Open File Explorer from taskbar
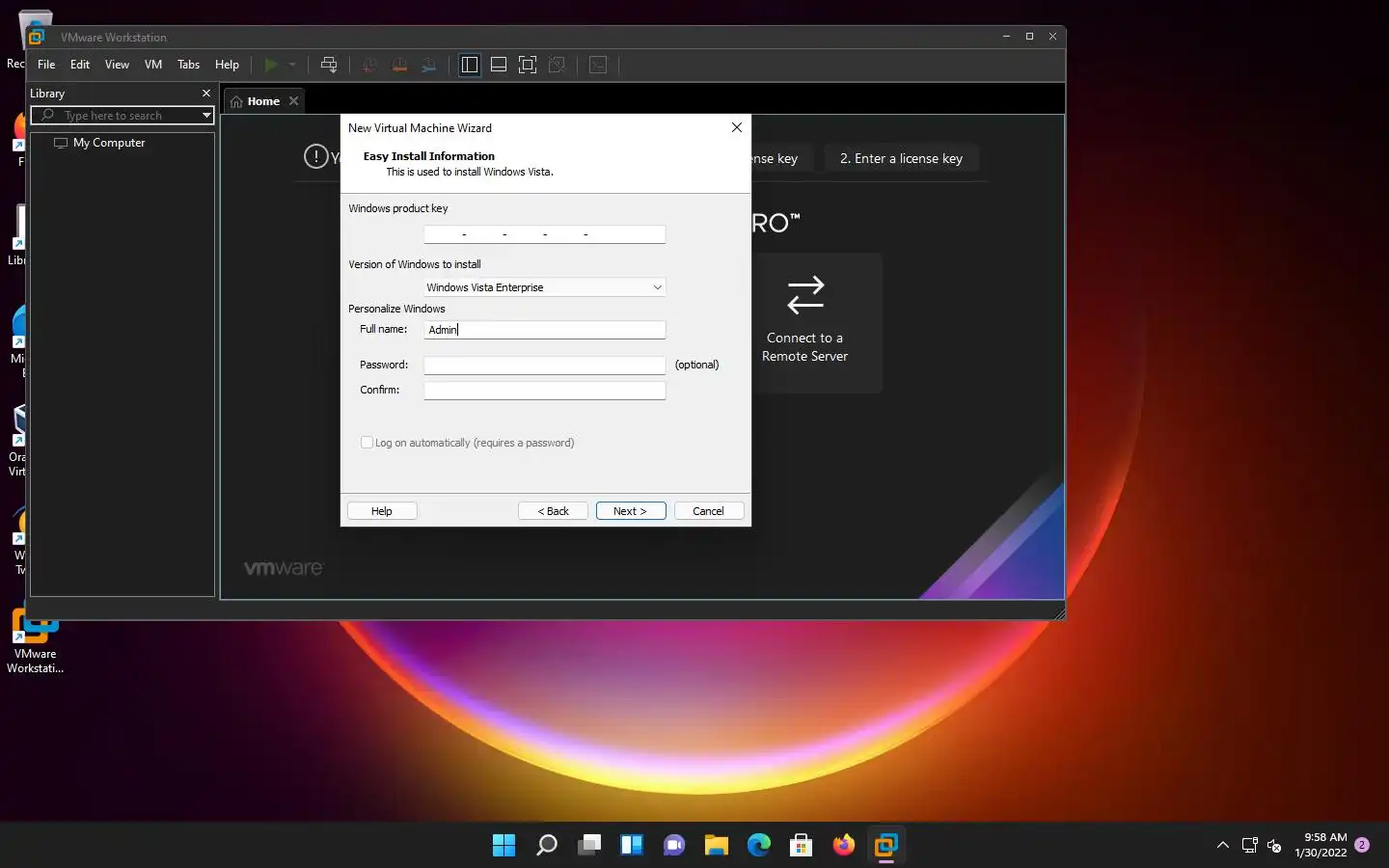Viewport: 1389px width, 868px height. pos(717,846)
